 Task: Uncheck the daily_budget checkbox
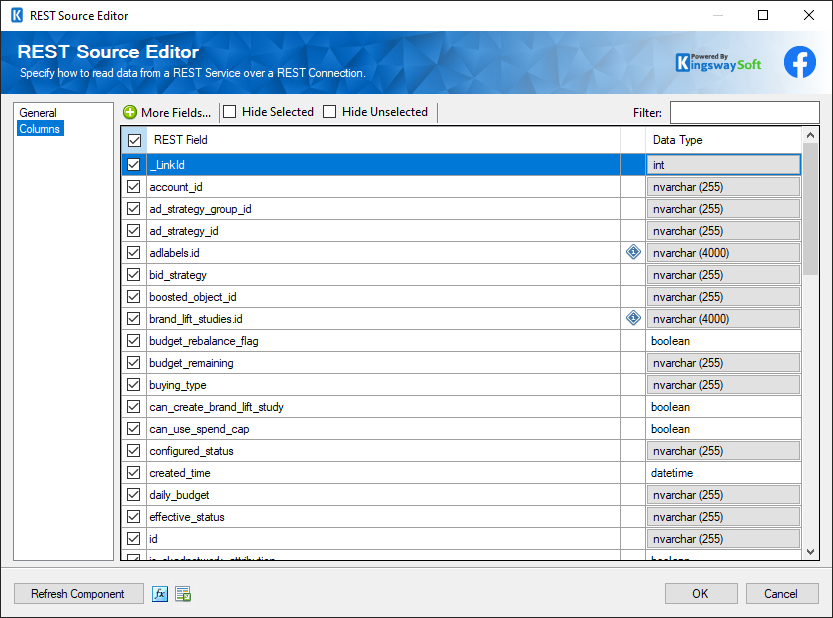pos(133,495)
